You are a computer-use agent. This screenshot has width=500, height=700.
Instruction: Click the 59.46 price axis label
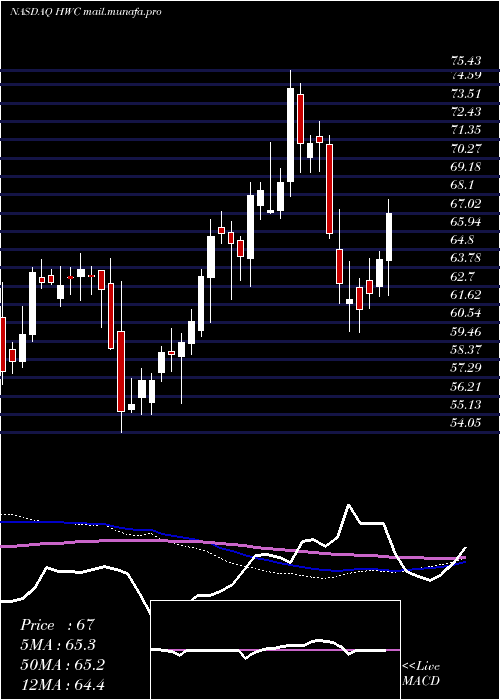pos(465,331)
